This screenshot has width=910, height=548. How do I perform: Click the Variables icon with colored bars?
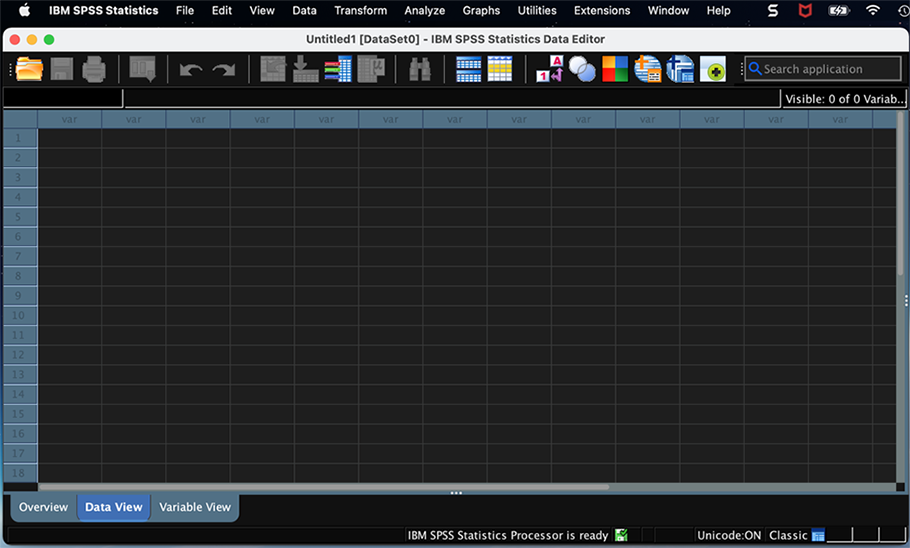338,69
